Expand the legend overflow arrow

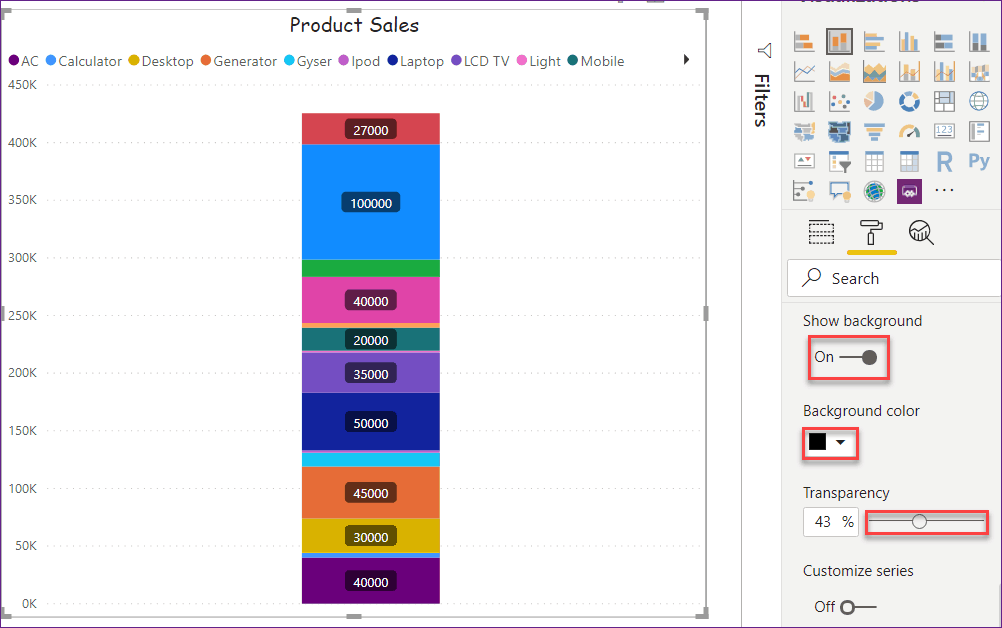686,59
